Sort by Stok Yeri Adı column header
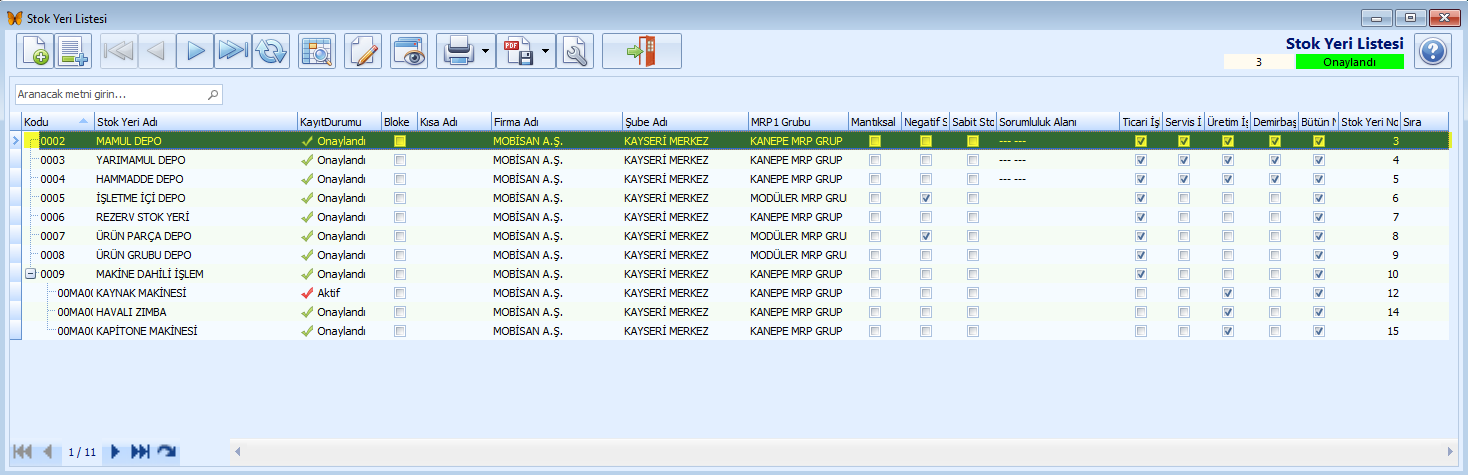Image resolution: width=1468 pixels, height=475 pixels. coord(195,122)
